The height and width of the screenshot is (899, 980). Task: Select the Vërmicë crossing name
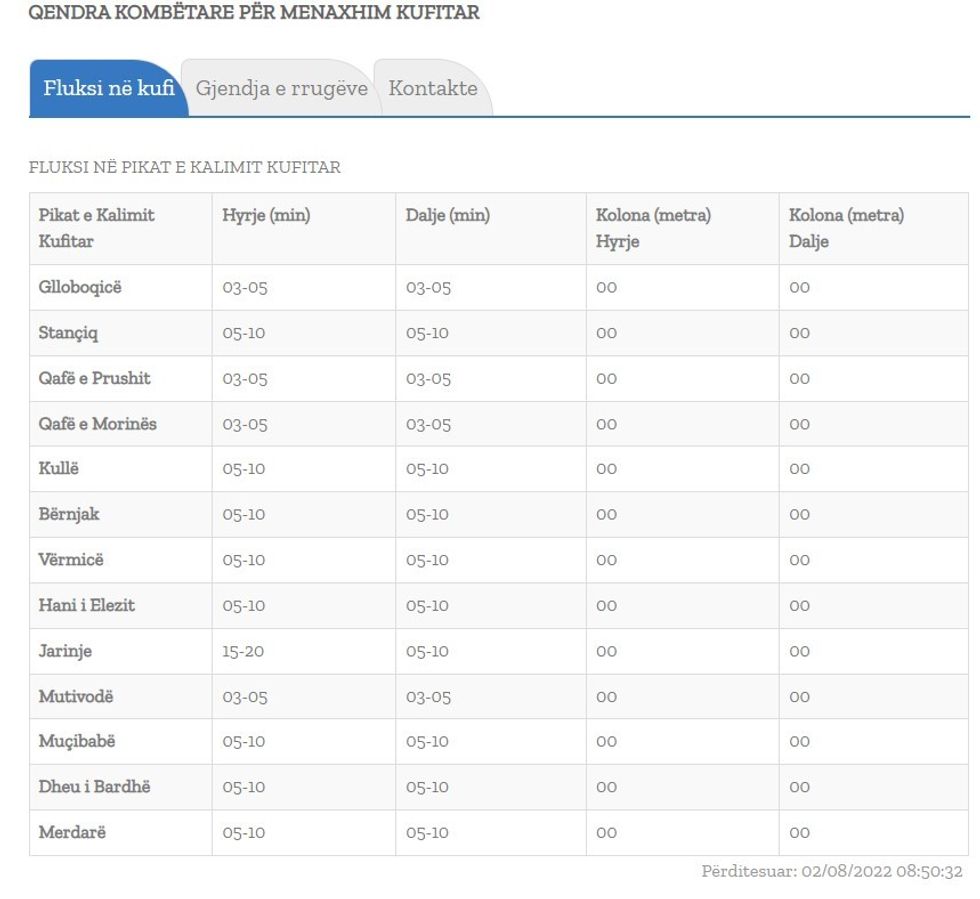(71, 560)
